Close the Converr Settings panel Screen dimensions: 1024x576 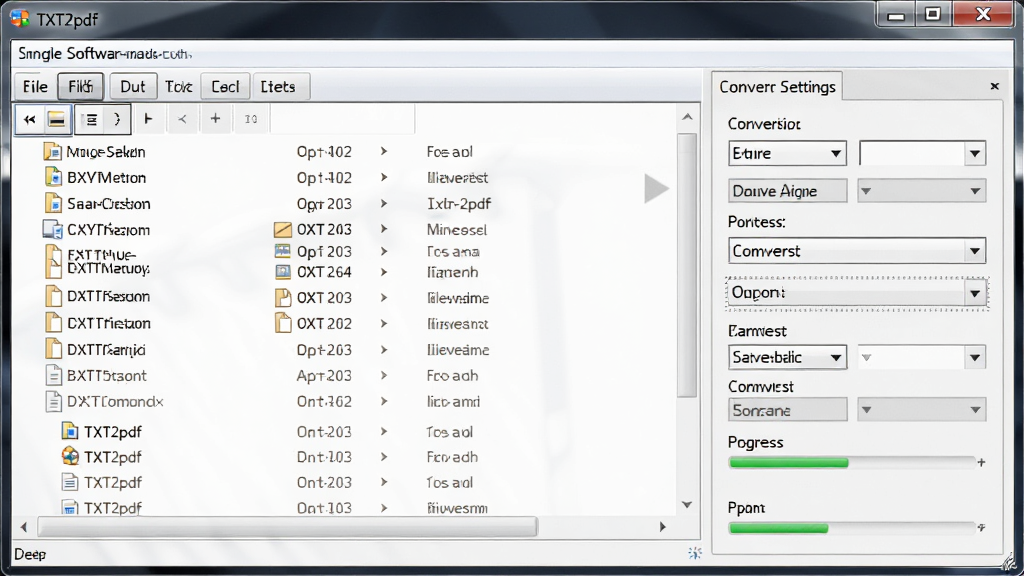995,86
